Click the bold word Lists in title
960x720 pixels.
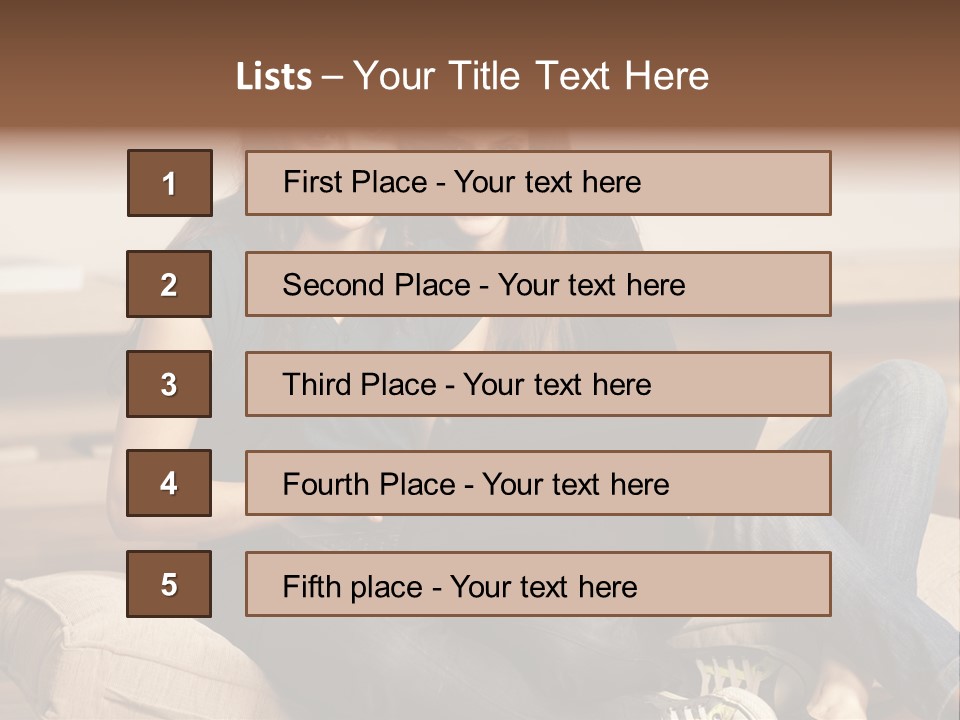click(274, 76)
